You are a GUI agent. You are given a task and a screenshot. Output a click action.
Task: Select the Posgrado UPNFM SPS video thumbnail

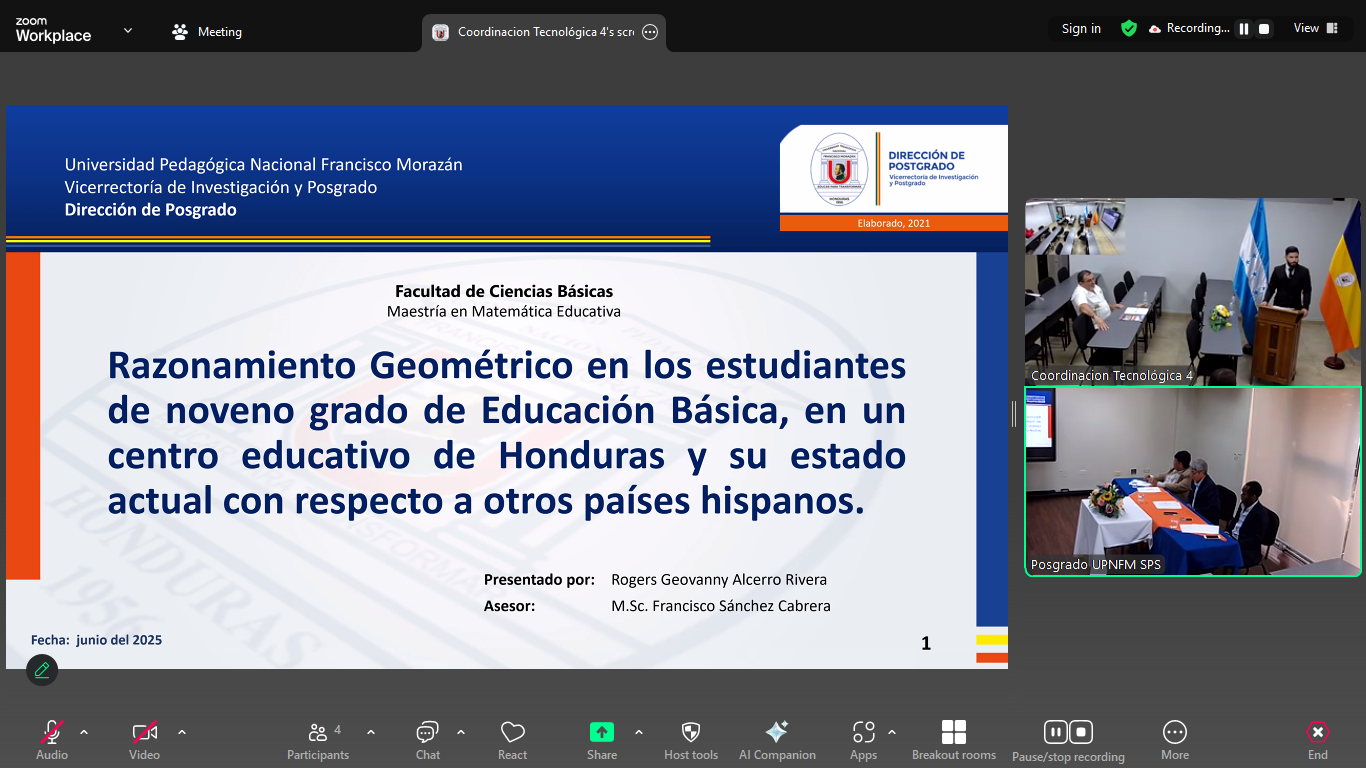[x=1193, y=482]
